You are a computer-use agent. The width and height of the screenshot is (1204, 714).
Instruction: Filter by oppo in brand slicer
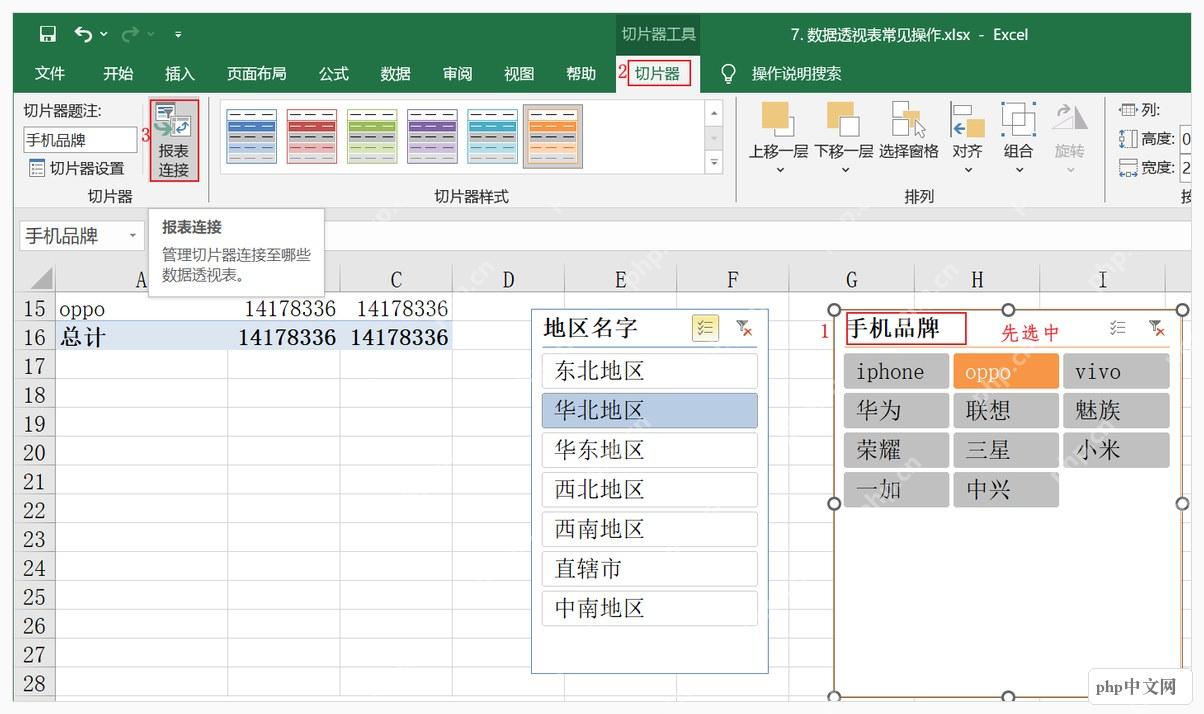[1006, 371]
